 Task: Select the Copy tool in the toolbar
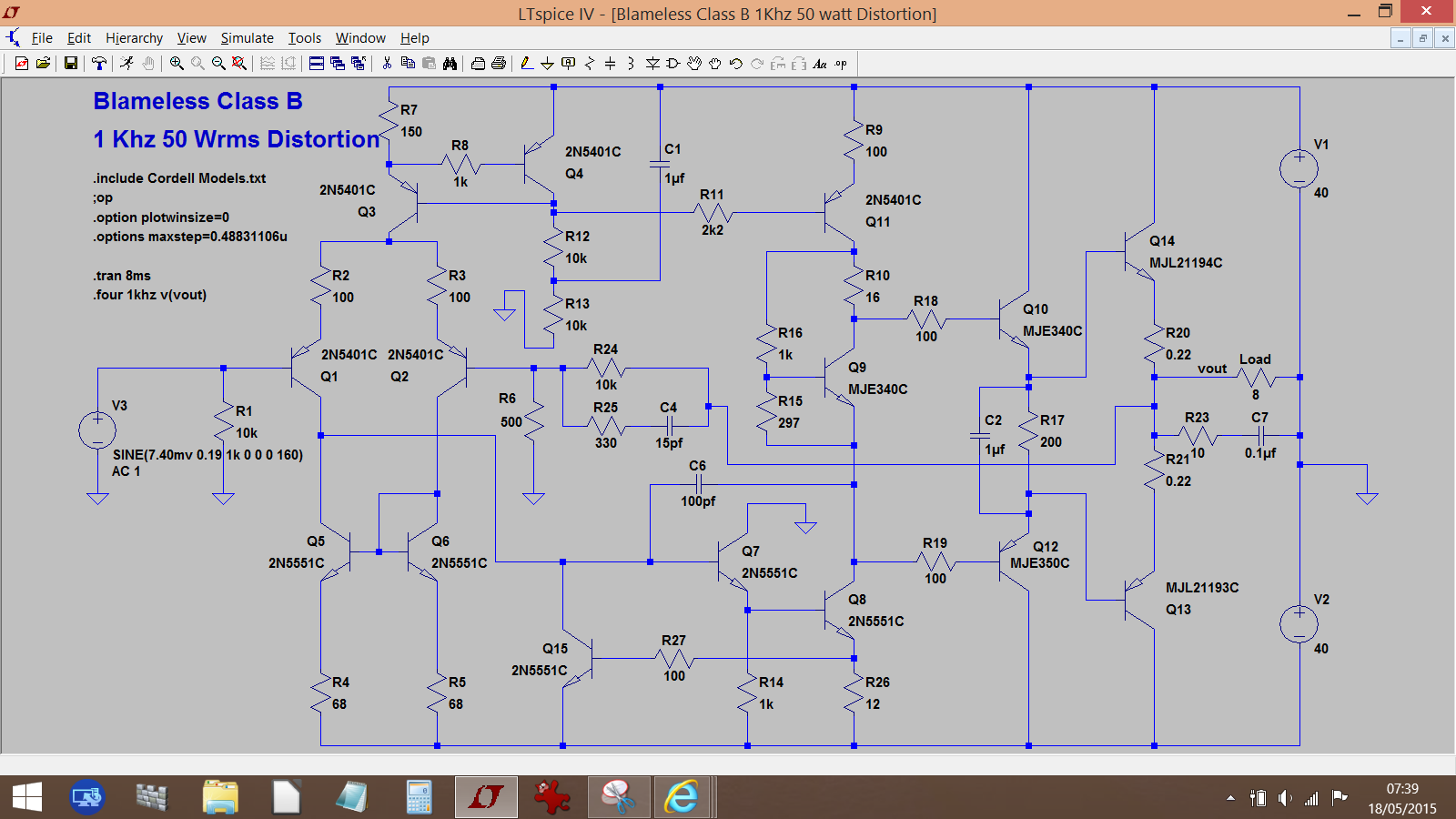(x=408, y=64)
